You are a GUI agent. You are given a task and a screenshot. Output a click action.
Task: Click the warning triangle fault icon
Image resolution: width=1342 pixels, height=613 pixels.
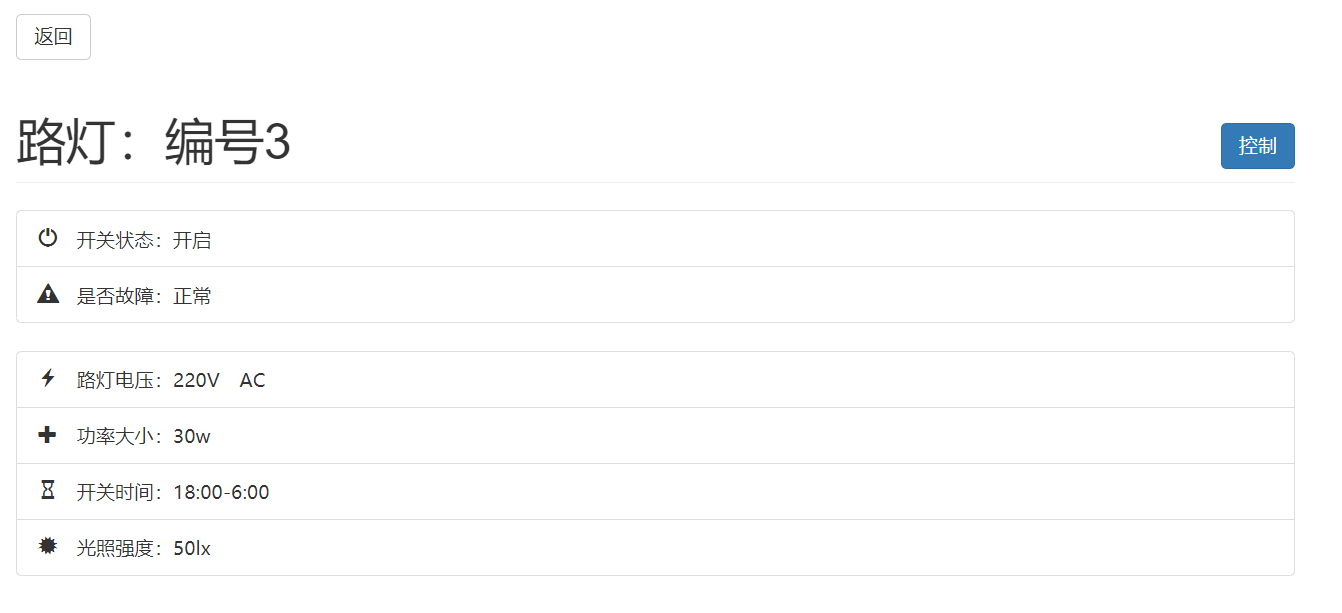click(48, 294)
